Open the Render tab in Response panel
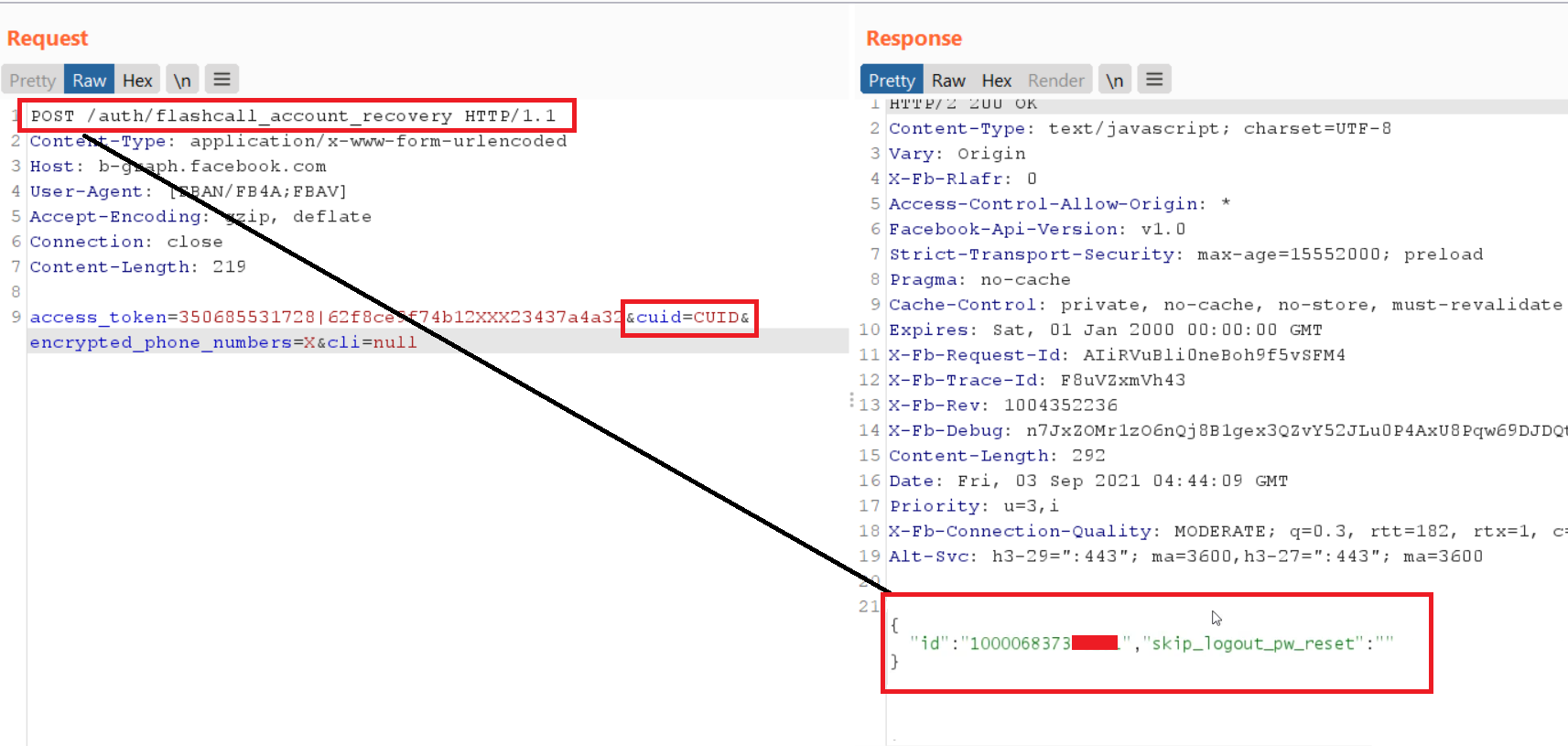This screenshot has width=1568, height=746. [1055, 81]
